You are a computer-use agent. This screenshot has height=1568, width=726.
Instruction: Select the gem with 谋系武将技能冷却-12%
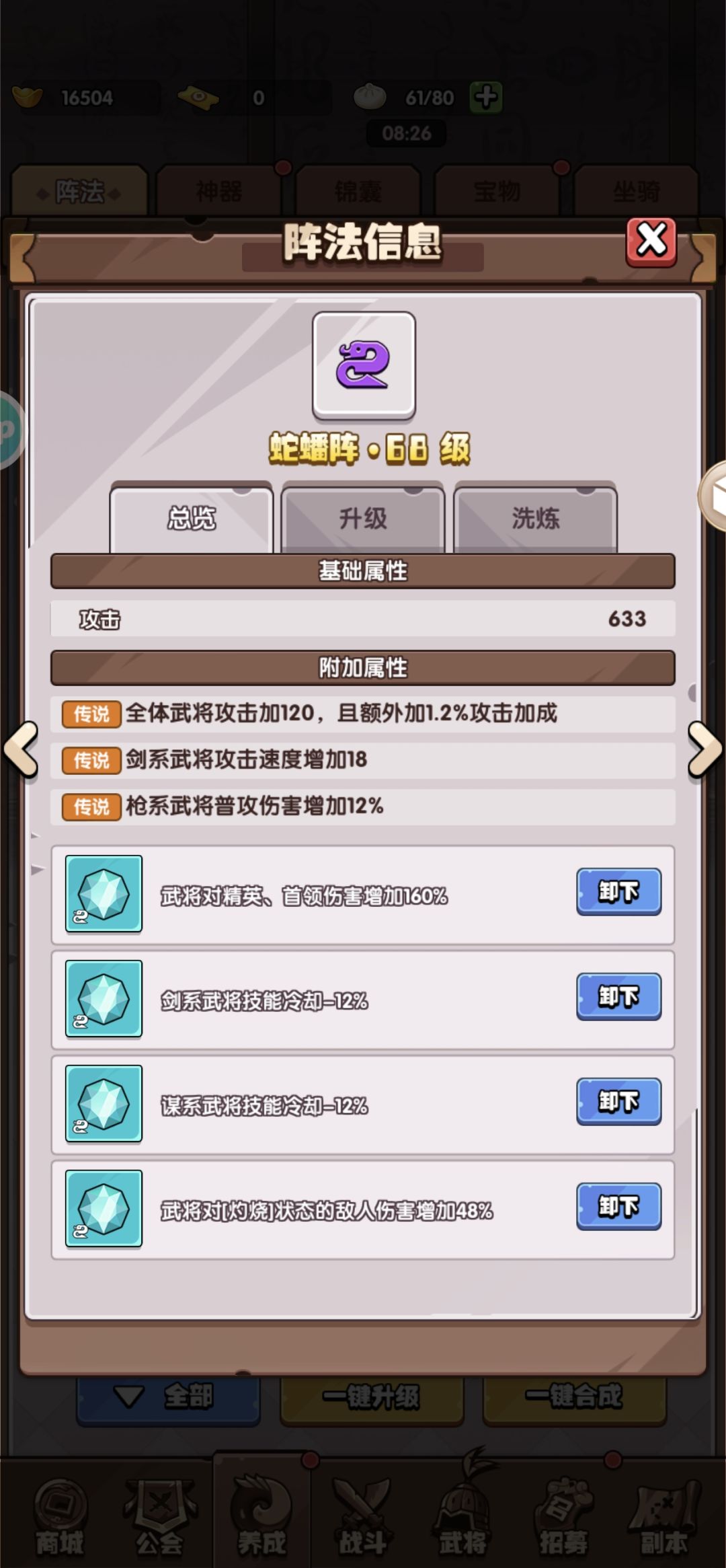pyautogui.click(x=104, y=1104)
